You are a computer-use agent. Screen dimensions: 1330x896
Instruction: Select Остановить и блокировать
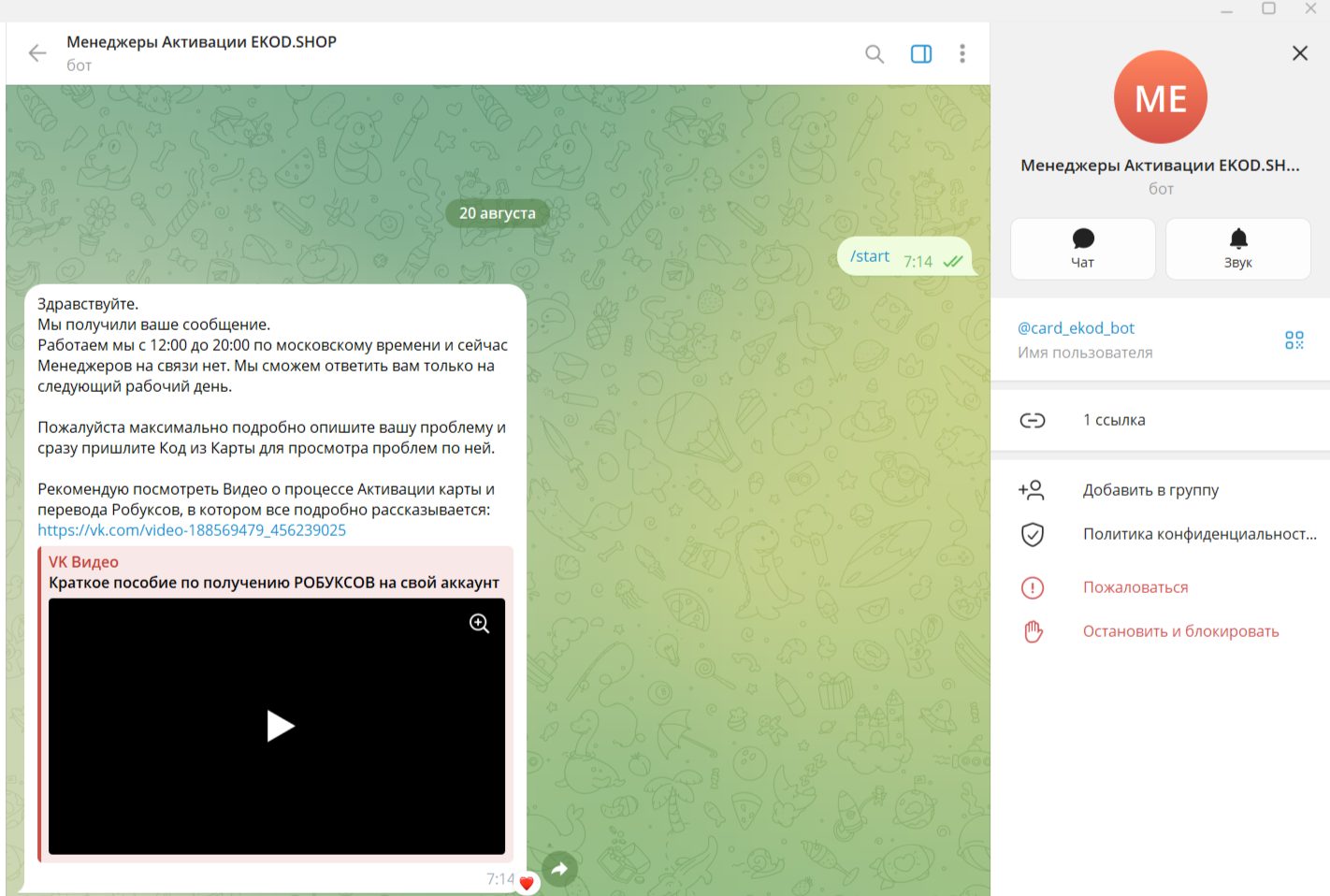pyautogui.click(x=1160, y=631)
